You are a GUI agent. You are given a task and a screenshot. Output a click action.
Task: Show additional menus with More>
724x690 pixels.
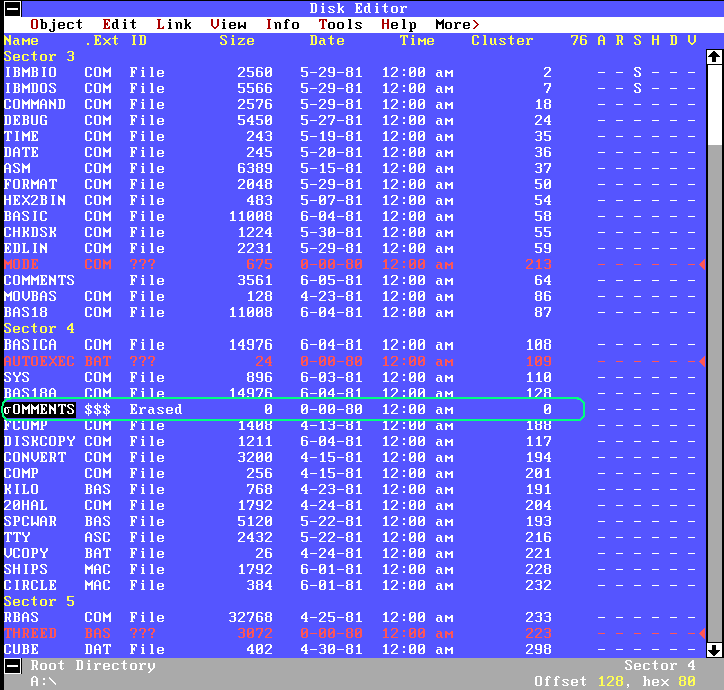457,24
